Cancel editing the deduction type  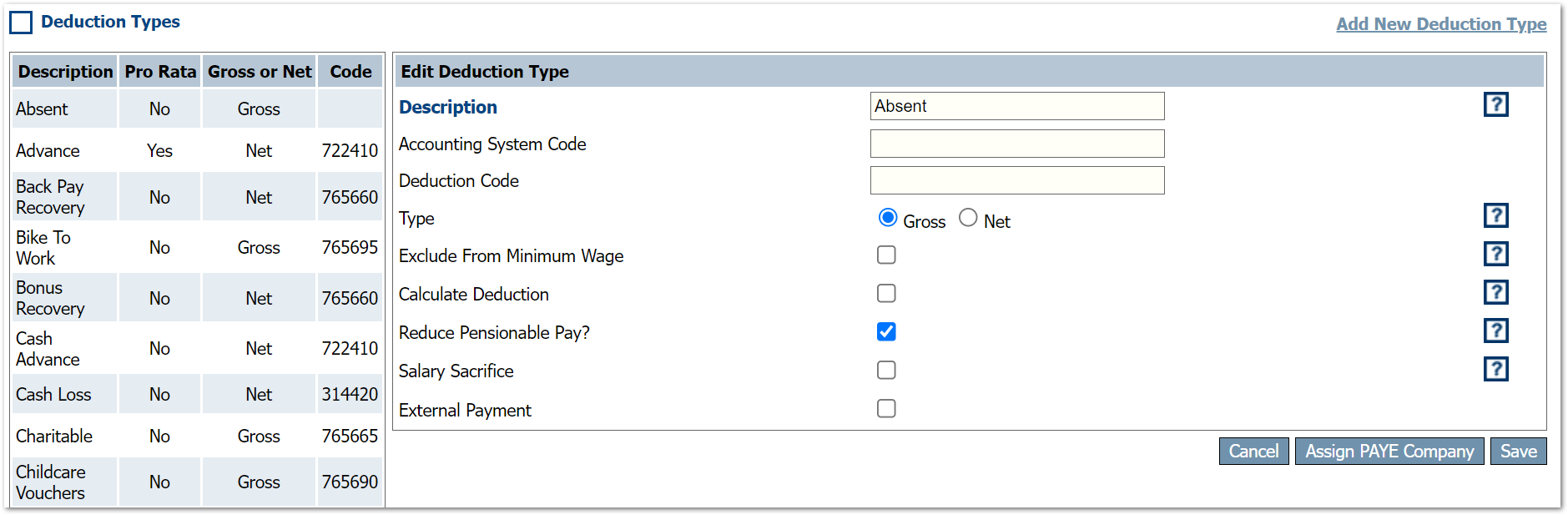coord(1253,452)
